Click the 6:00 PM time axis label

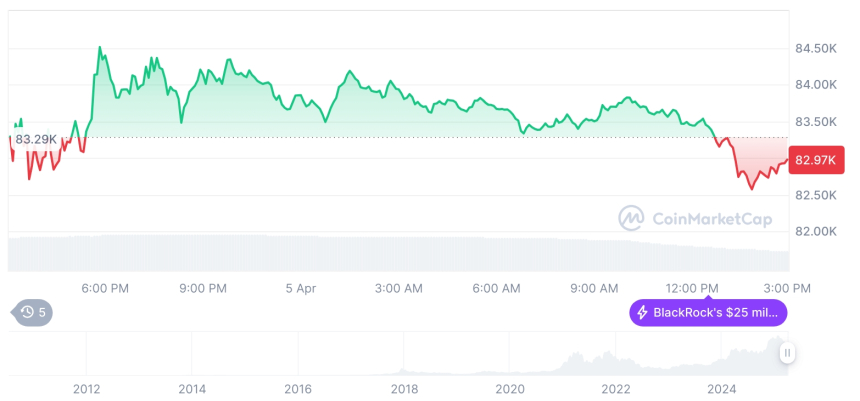(x=105, y=288)
